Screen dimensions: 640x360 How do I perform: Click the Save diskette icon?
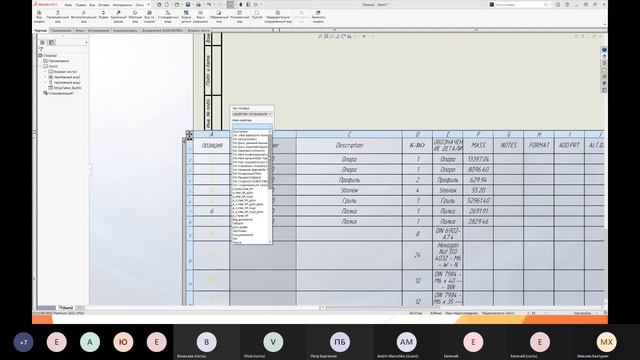pyautogui.click(x=188, y=4)
